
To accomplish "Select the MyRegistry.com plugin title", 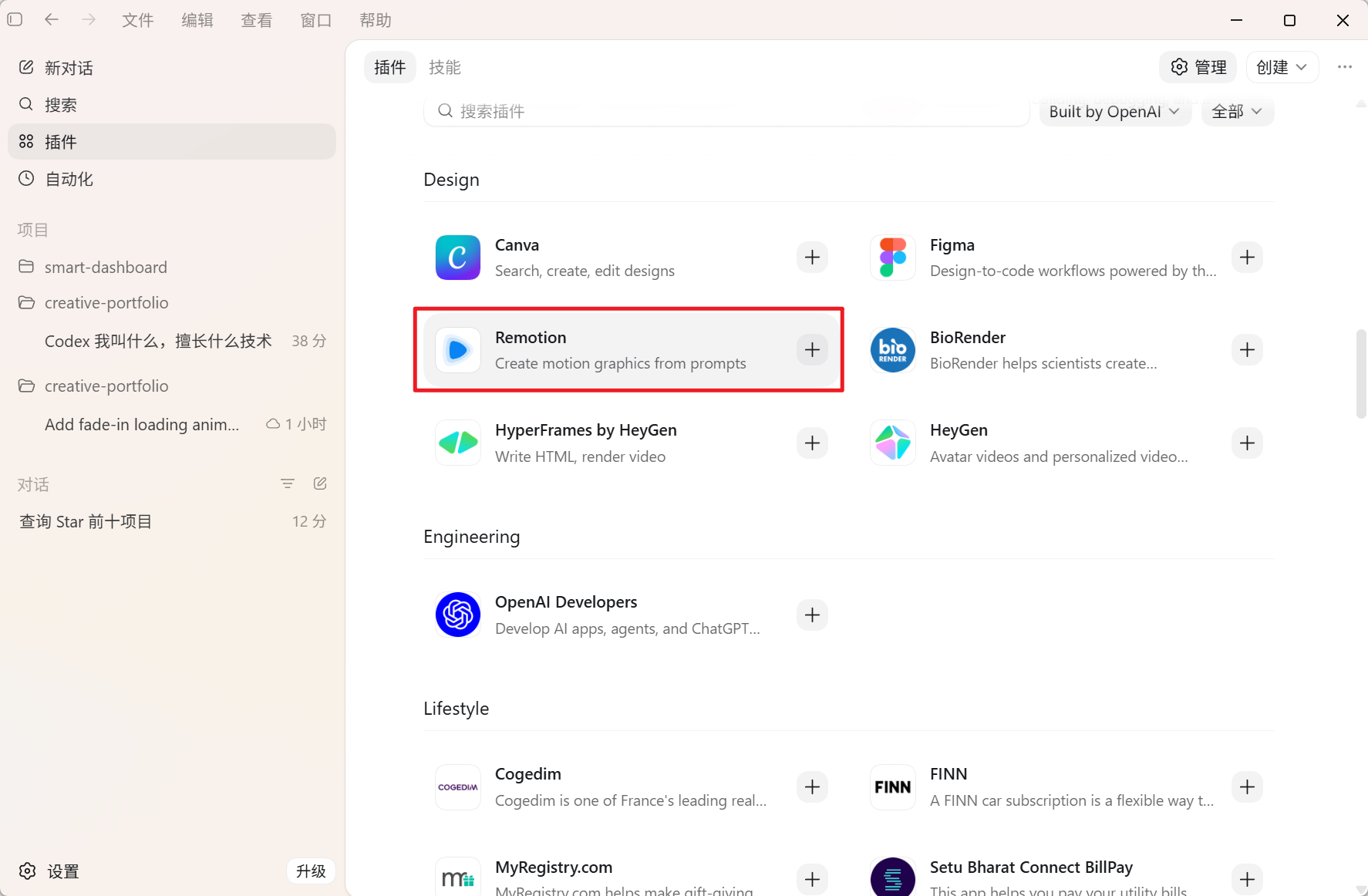I will 554,867.
